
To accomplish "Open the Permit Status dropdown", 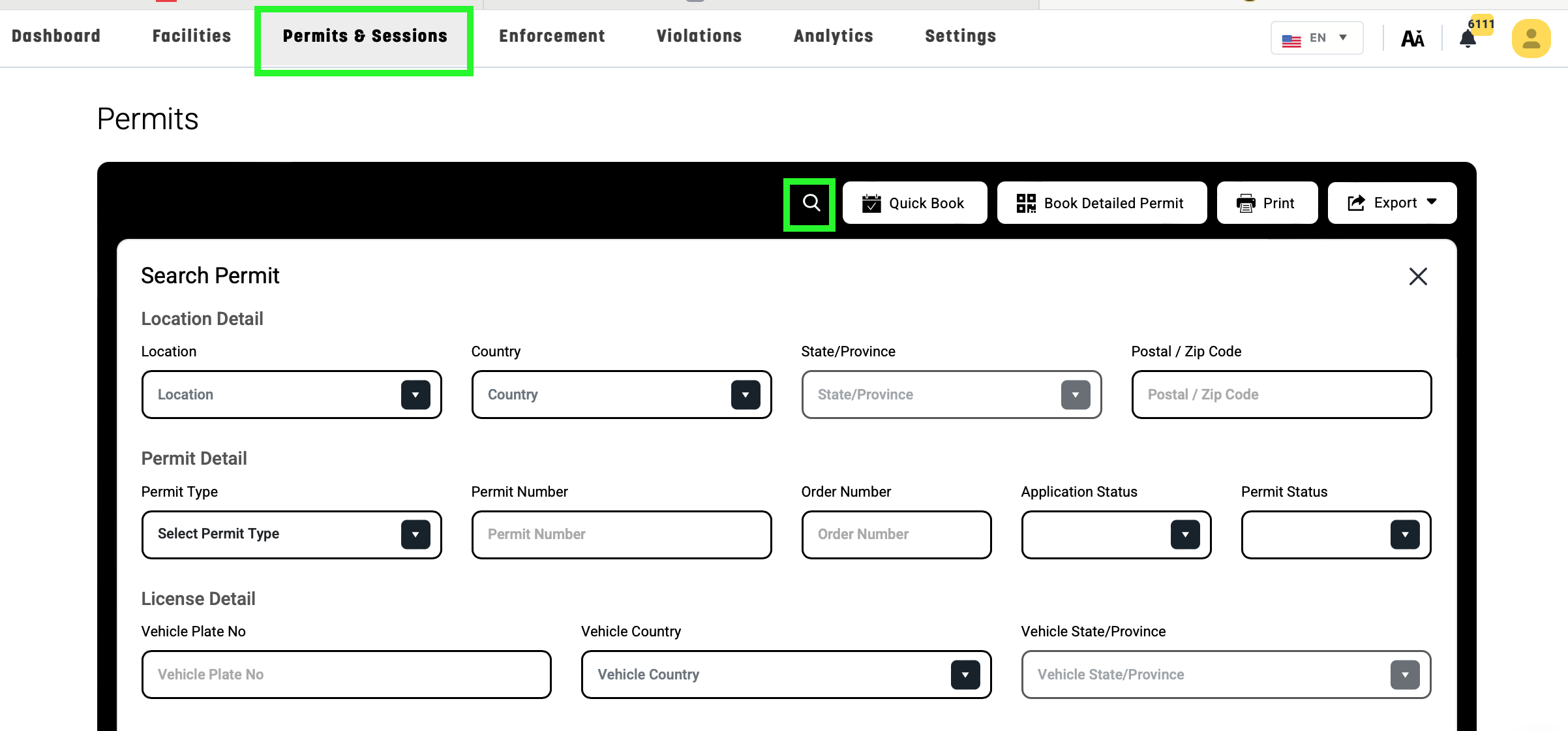I will tap(1404, 535).
